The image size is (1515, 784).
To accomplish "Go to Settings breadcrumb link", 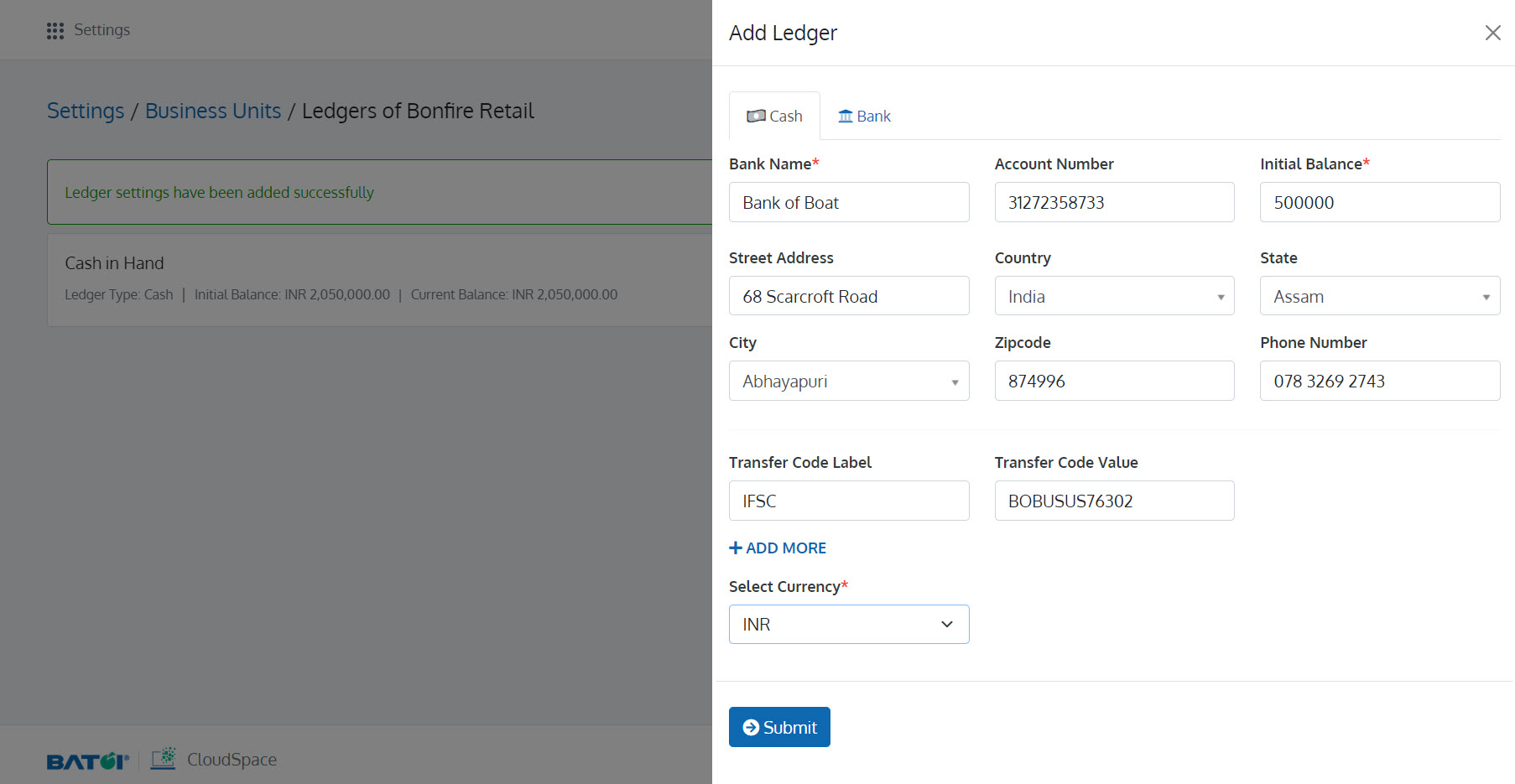I will [x=86, y=111].
